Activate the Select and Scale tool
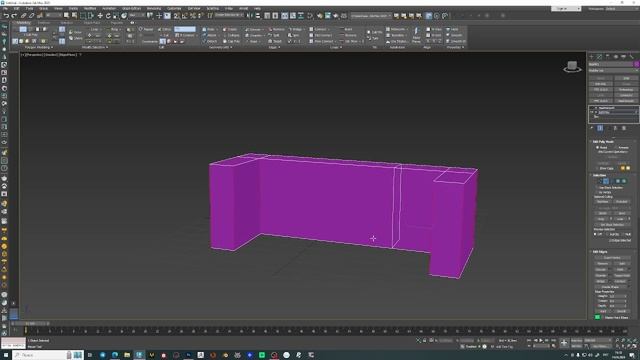Screen dimensions: 640x360 pyautogui.click(x=116, y=16)
